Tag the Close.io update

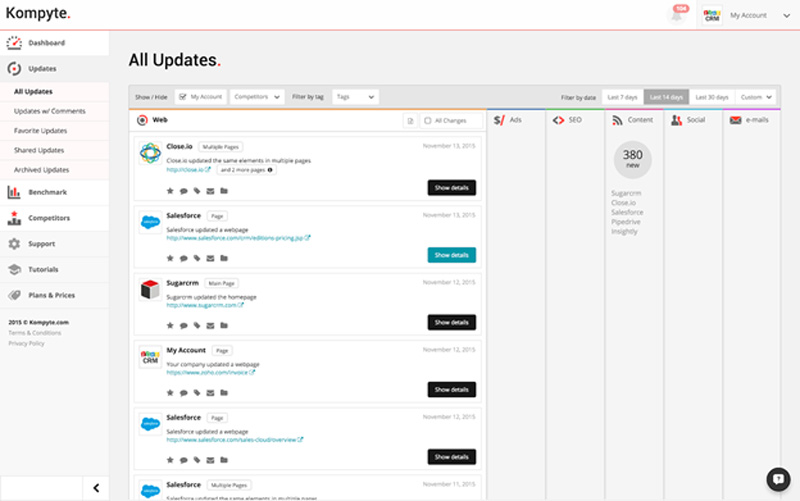coord(197,191)
